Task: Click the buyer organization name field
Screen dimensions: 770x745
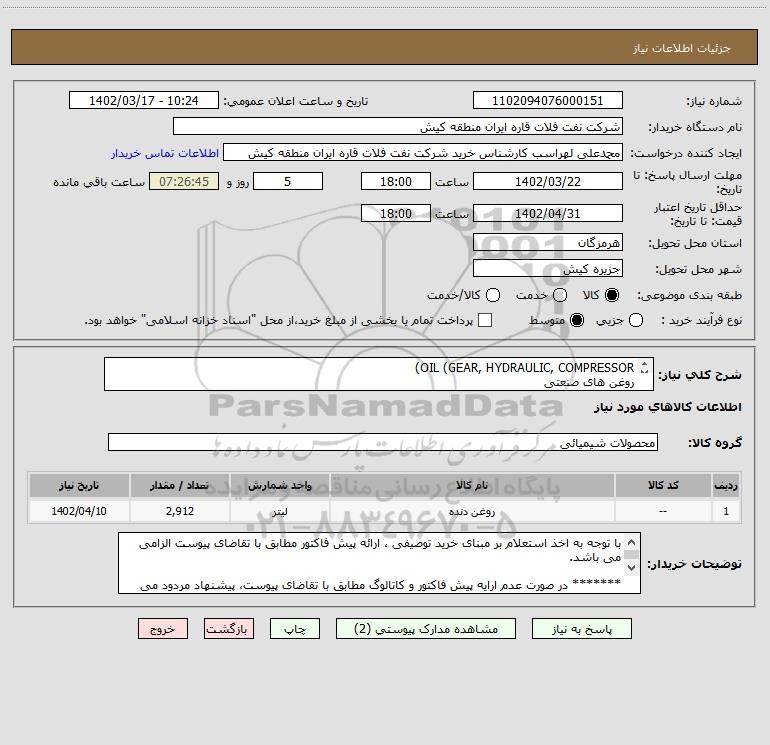Action: (x=398, y=126)
